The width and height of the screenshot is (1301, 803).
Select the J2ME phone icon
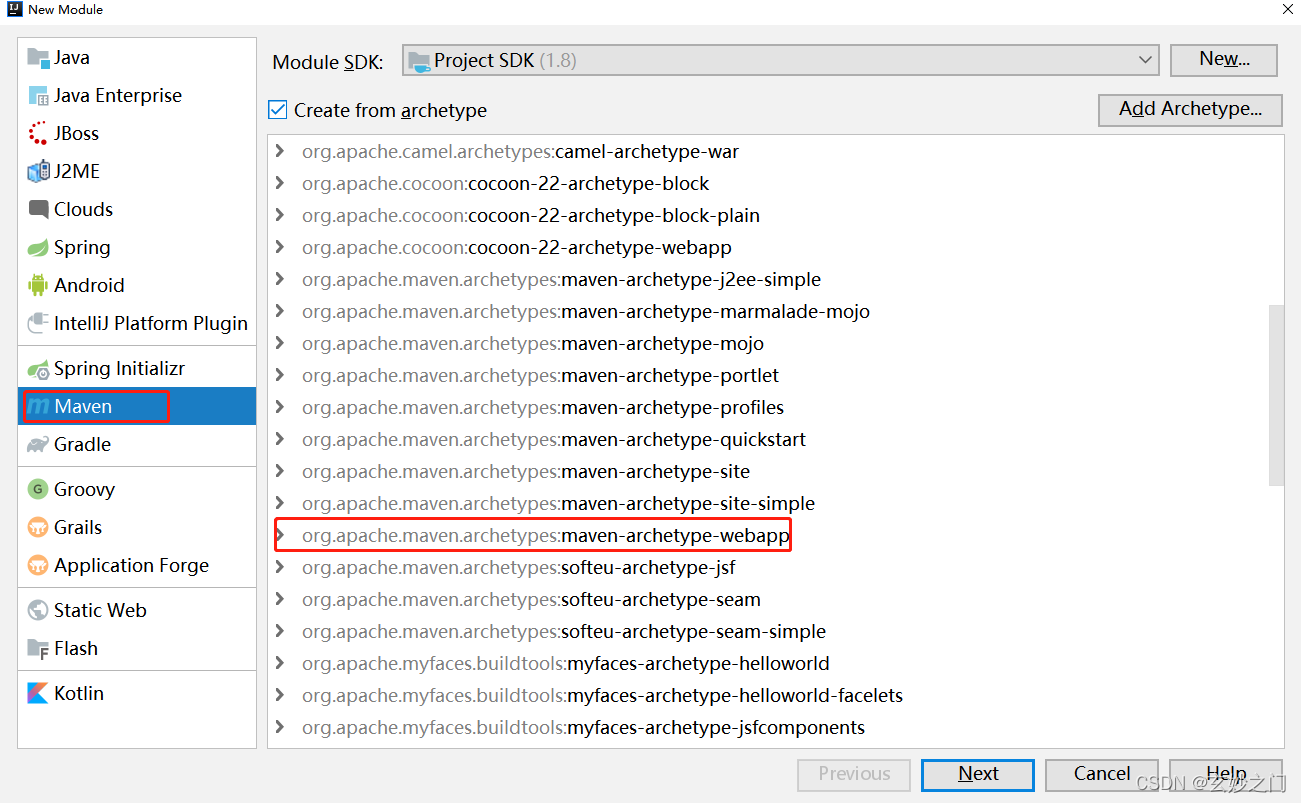(x=39, y=172)
